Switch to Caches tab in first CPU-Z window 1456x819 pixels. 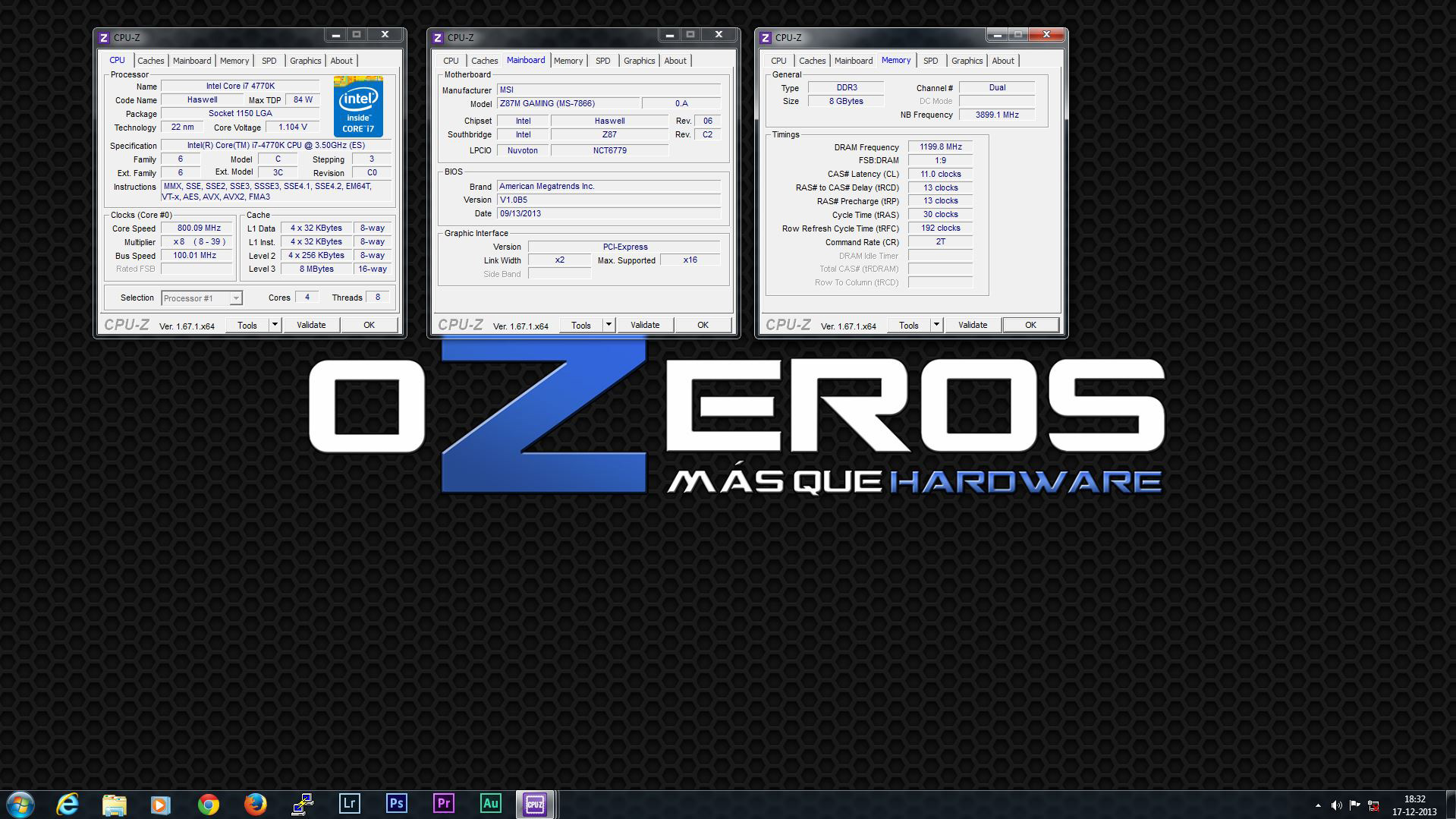pos(151,61)
